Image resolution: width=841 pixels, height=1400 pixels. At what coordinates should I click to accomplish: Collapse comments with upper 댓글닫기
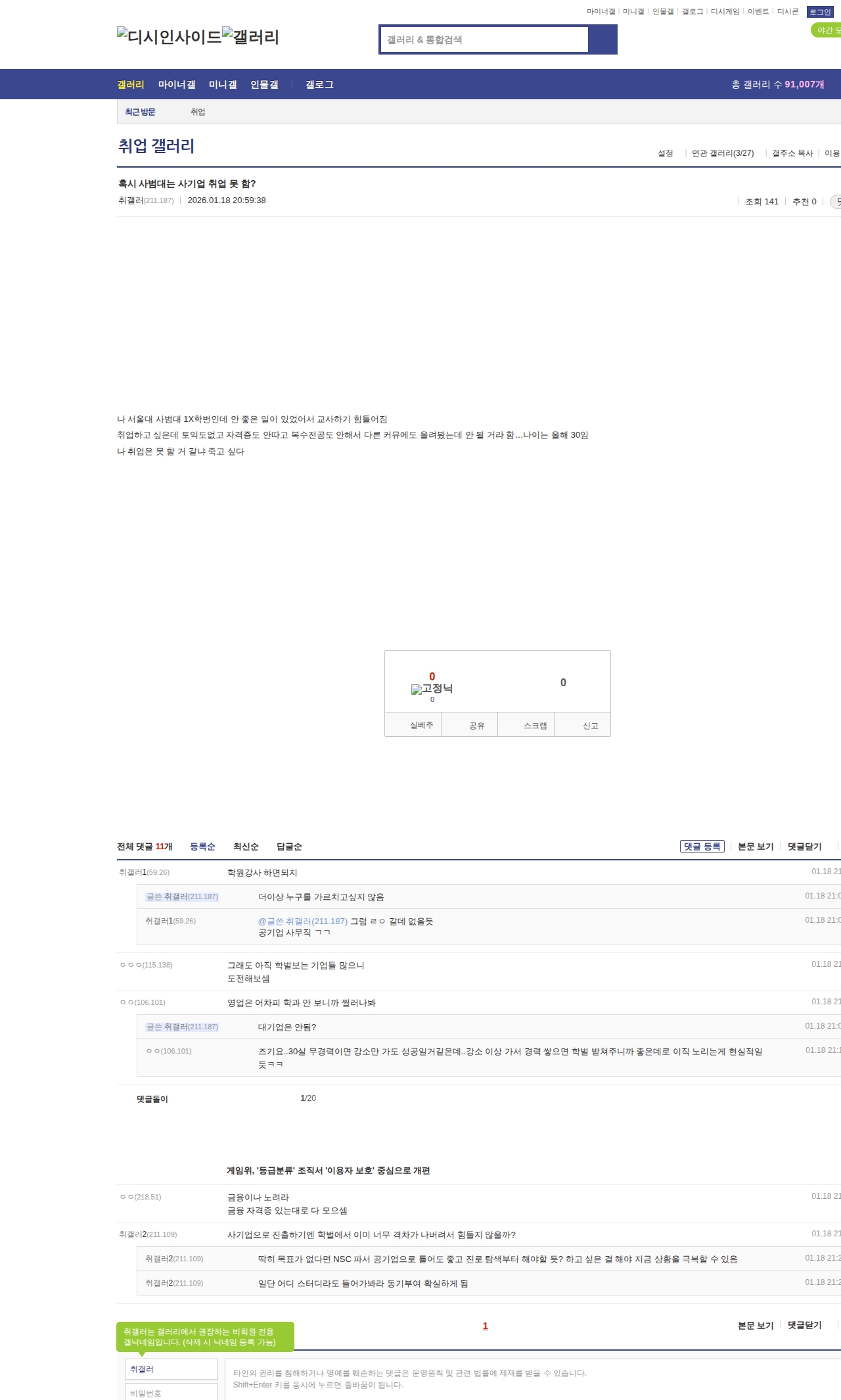tap(805, 847)
